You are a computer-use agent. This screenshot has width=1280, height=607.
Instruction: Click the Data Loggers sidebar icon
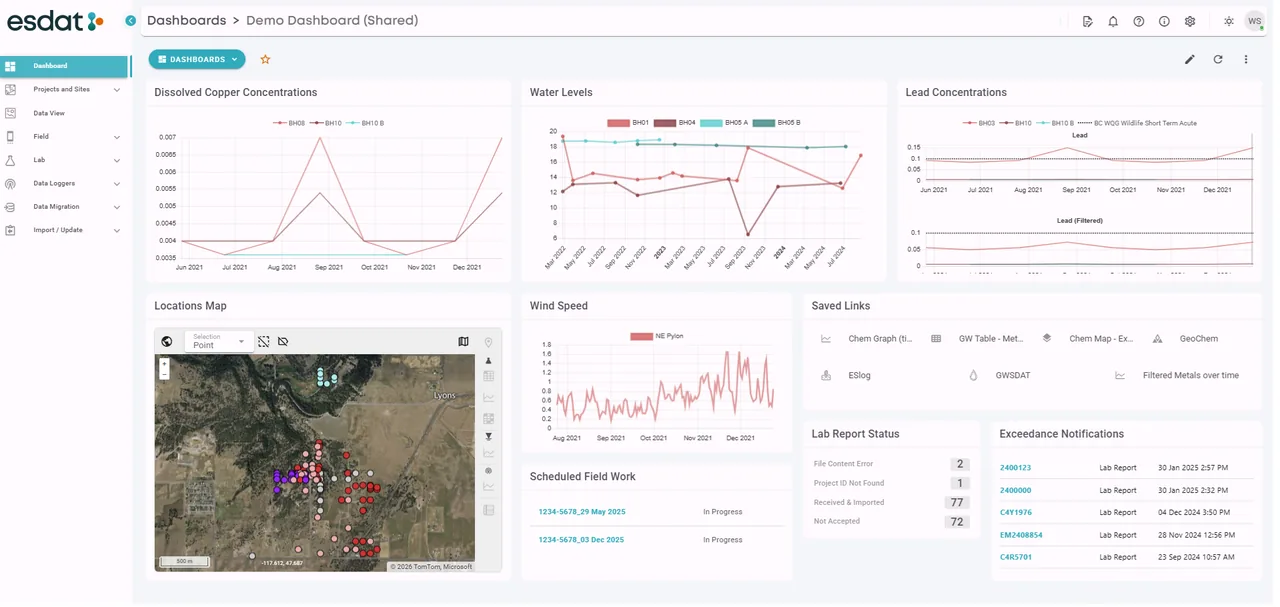coord(10,184)
